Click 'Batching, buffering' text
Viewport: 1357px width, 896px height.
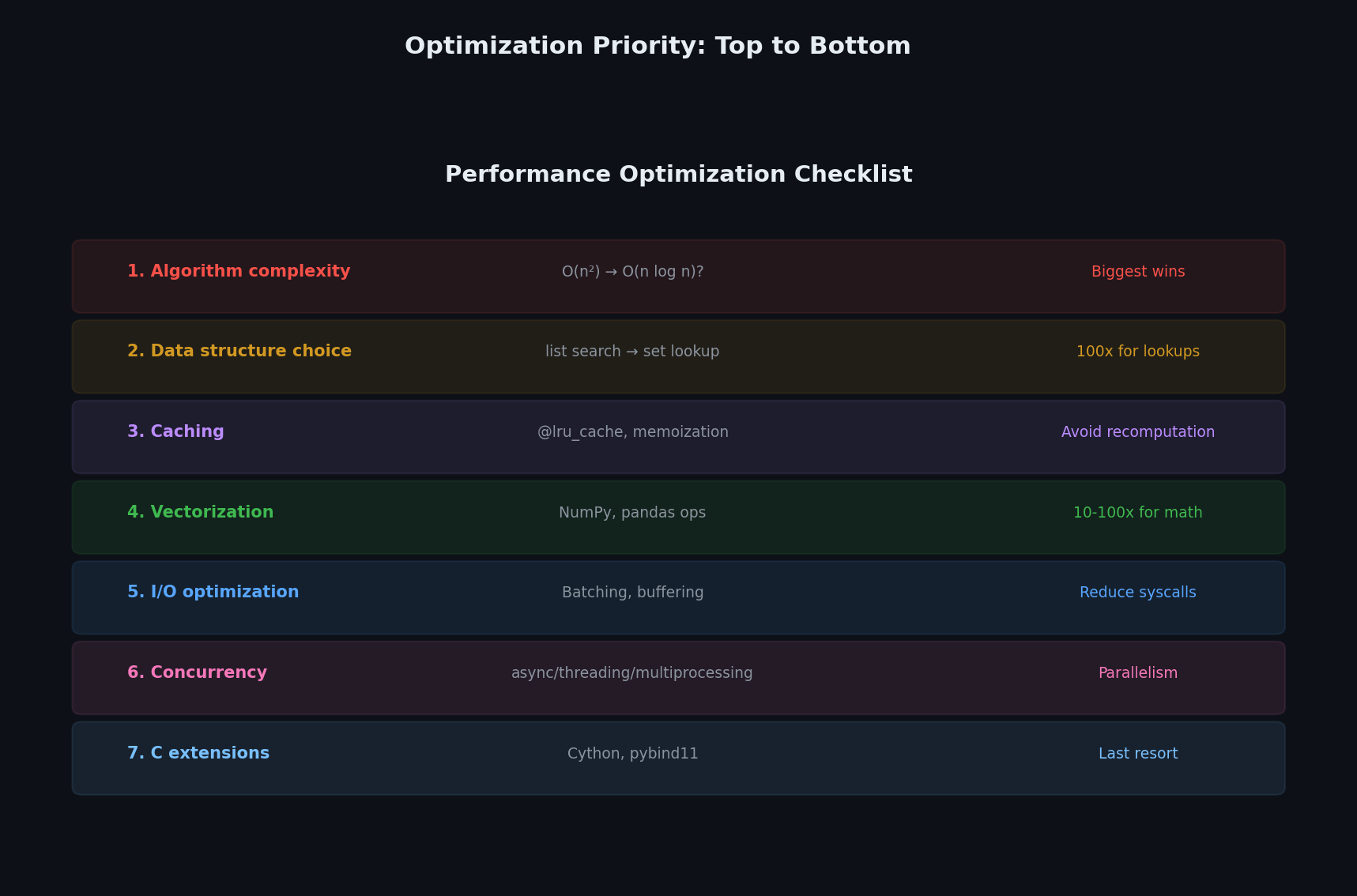click(x=632, y=593)
